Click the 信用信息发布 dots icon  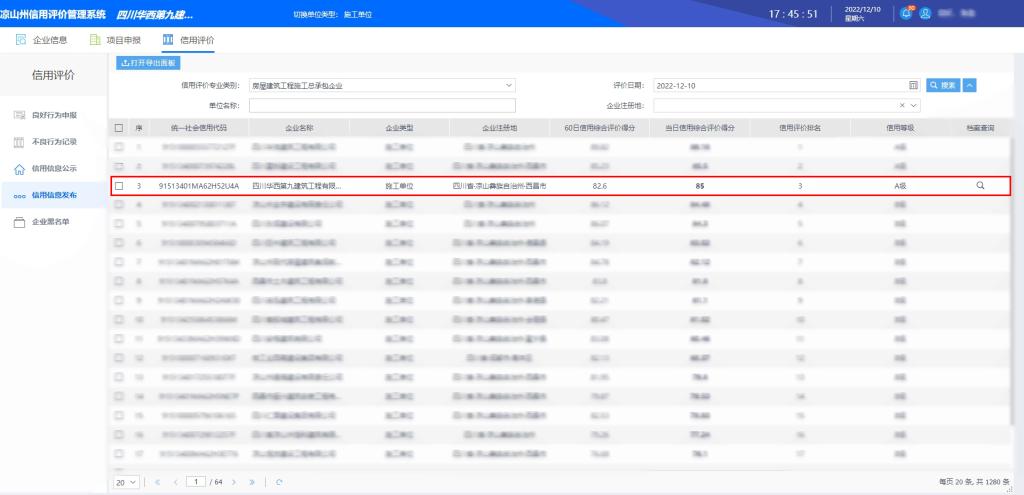pos(20,195)
